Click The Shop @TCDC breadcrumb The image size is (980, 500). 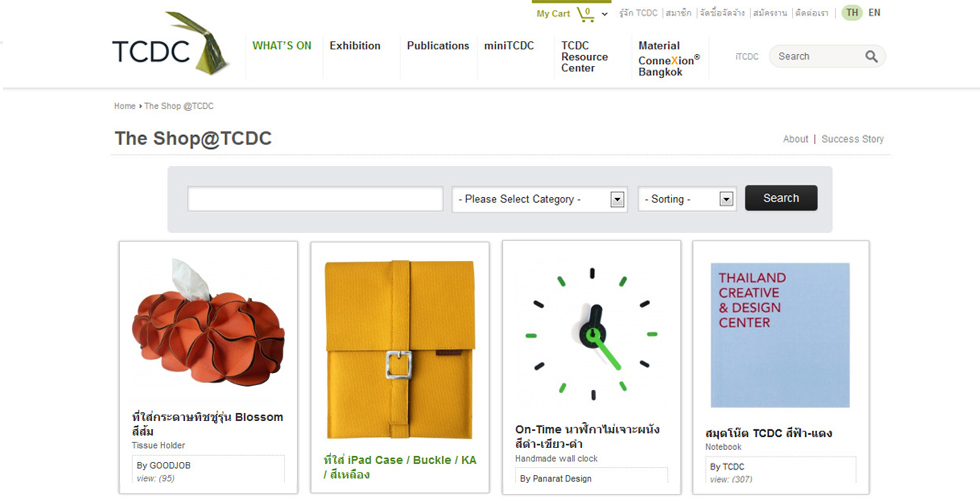click(x=179, y=106)
